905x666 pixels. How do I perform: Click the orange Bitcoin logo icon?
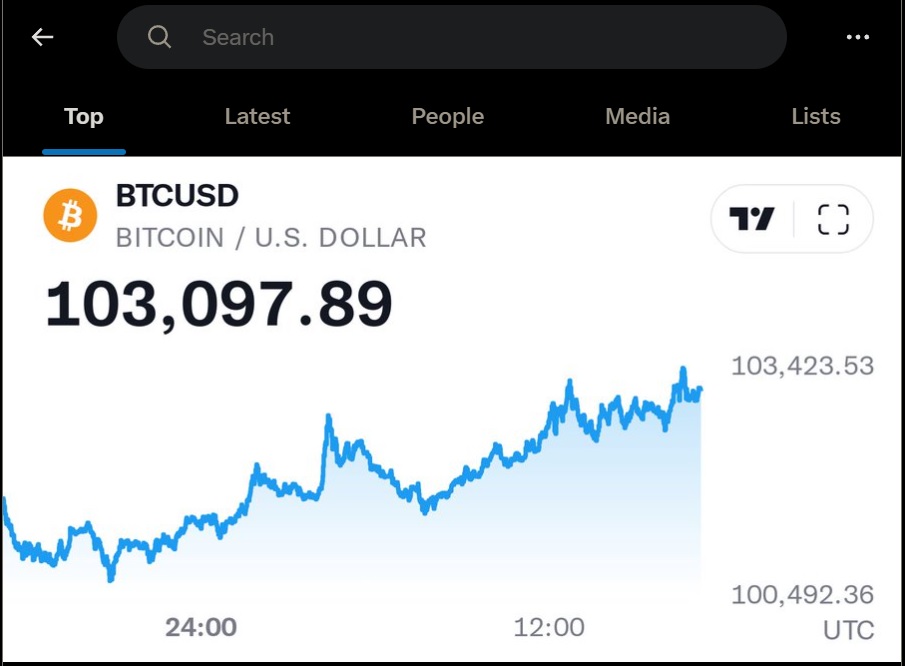[70, 216]
